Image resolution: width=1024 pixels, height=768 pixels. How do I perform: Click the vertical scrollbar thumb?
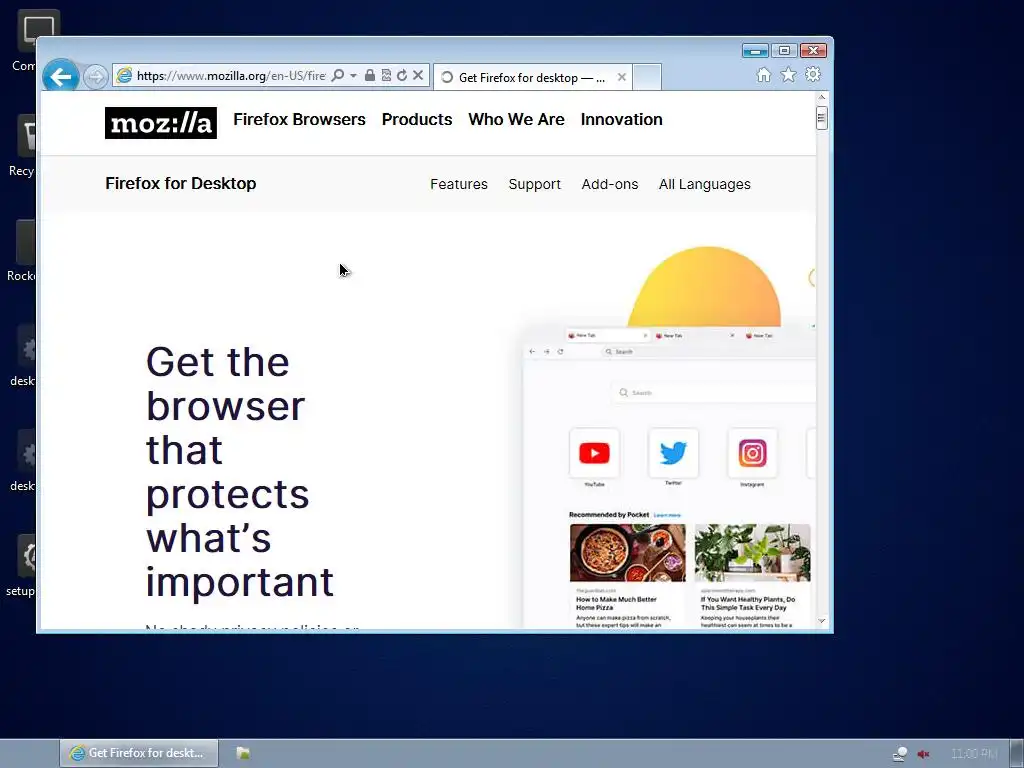tap(822, 118)
